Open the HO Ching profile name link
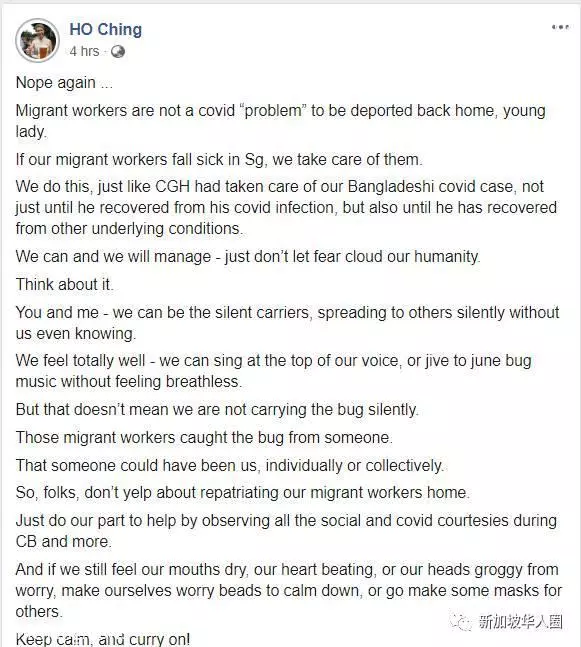581x647 pixels. pos(106,30)
